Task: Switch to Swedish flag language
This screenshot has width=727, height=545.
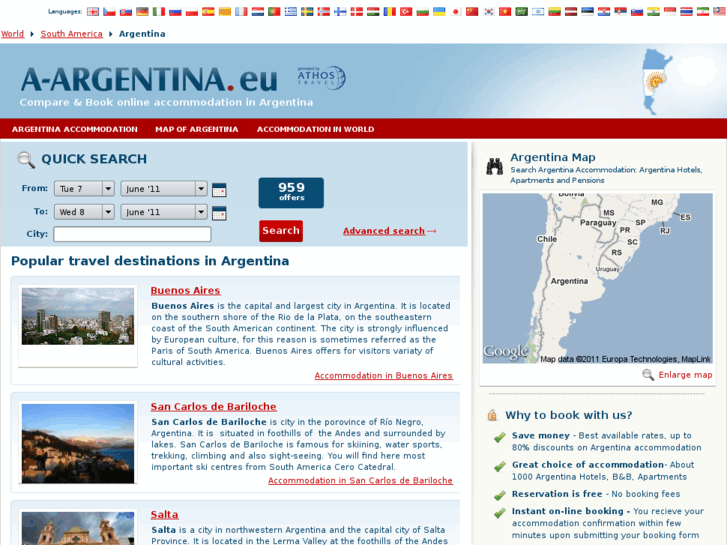Action: tap(307, 12)
